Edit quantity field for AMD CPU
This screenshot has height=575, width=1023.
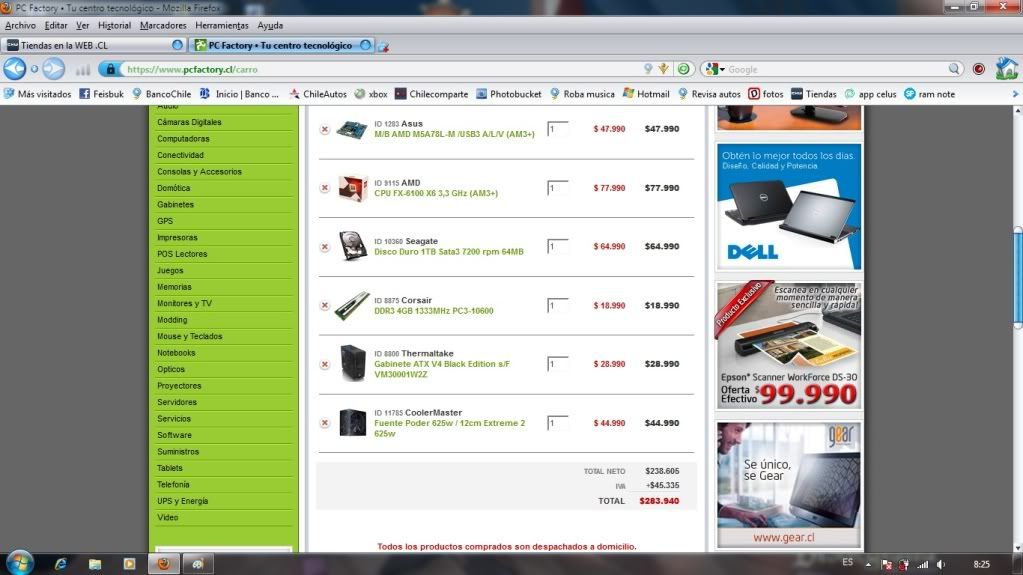(558, 188)
